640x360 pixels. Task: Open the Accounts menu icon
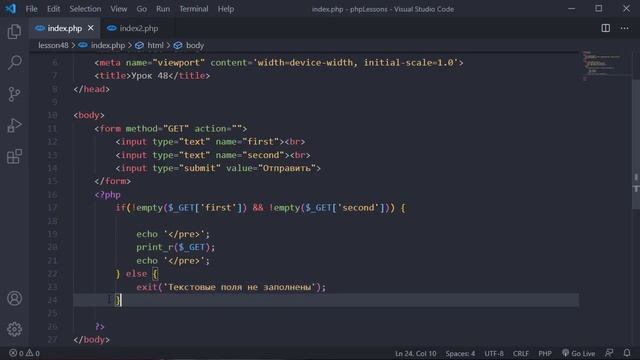[14, 298]
